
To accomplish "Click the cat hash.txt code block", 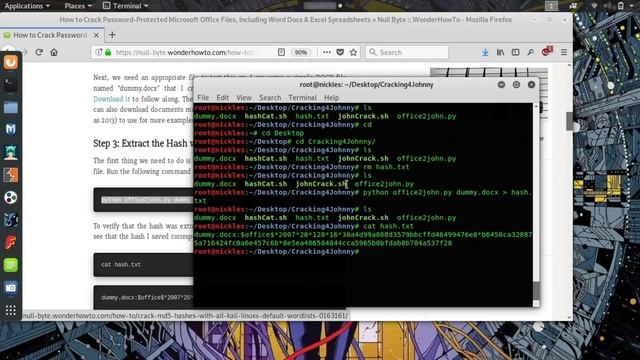I will [143, 264].
